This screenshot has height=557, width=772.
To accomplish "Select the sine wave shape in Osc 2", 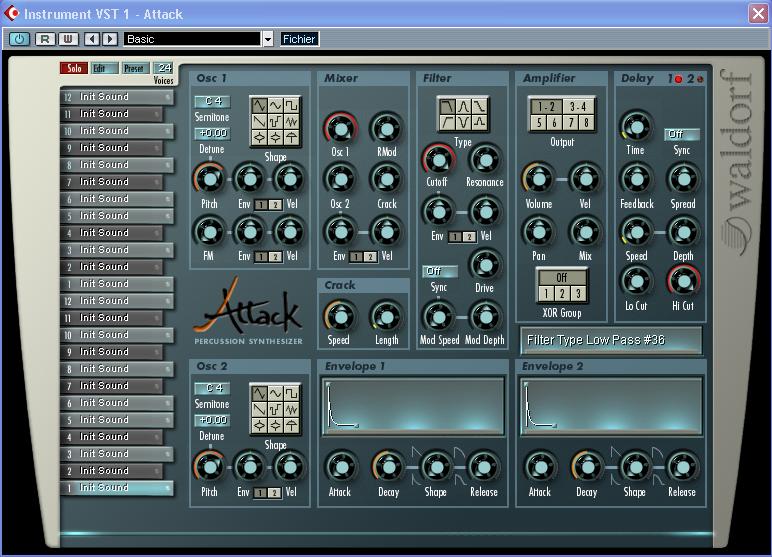I will 276,393.
